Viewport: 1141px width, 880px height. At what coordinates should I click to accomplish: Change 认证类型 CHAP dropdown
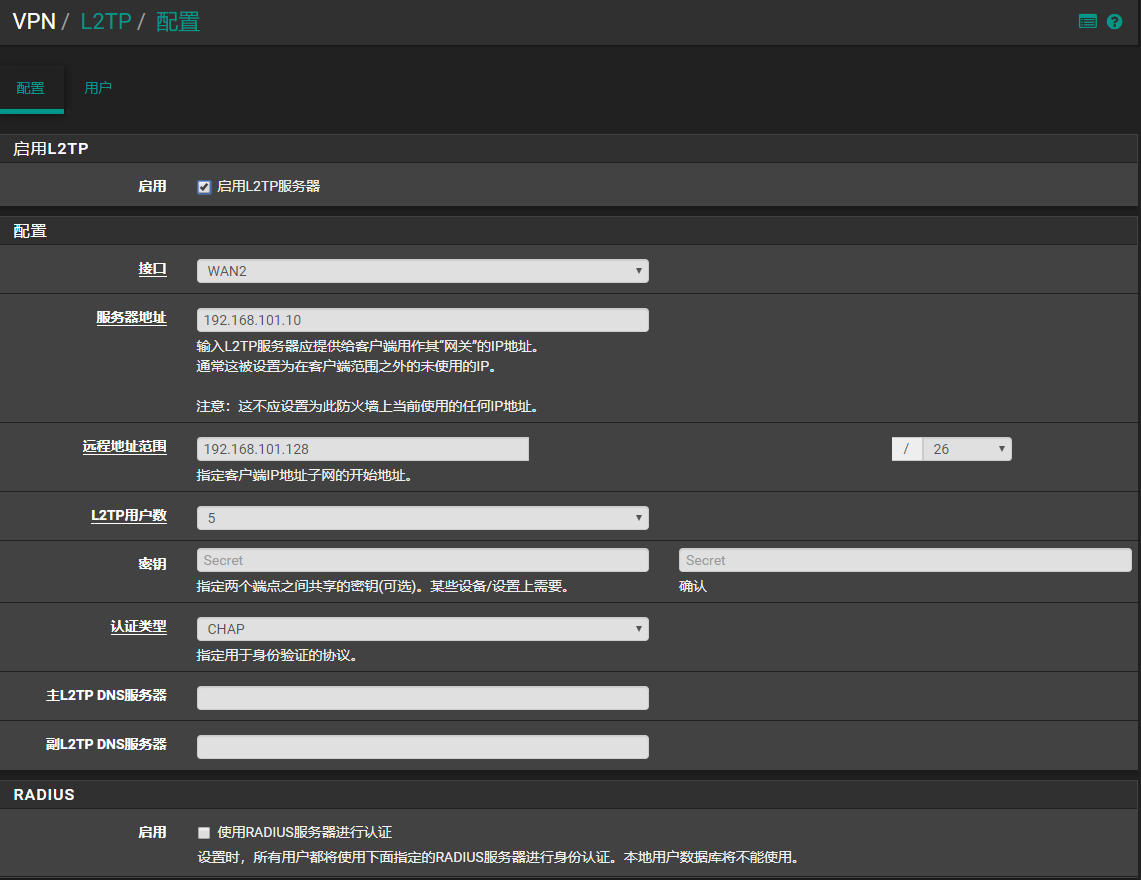coord(422,629)
